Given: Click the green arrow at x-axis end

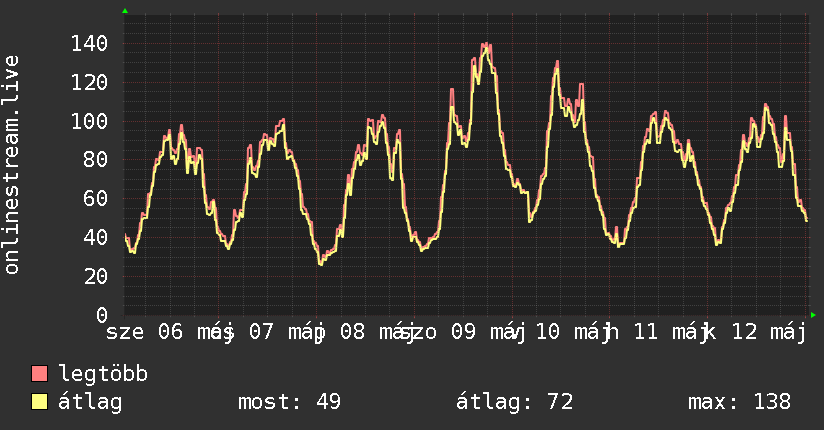Looking at the screenshot, I should (x=813, y=315).
